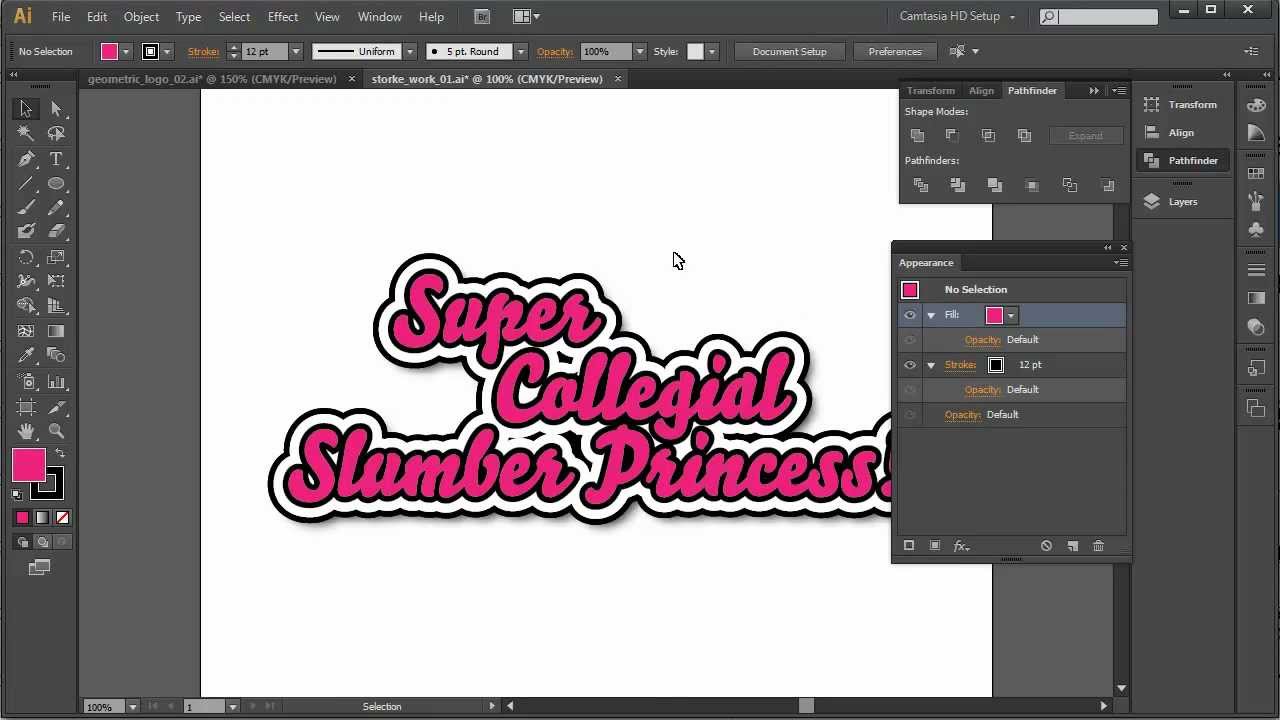The width and height of the screenshot is (1280, 720).
Task: Click the Document Setup button
Action: (789, 52)
